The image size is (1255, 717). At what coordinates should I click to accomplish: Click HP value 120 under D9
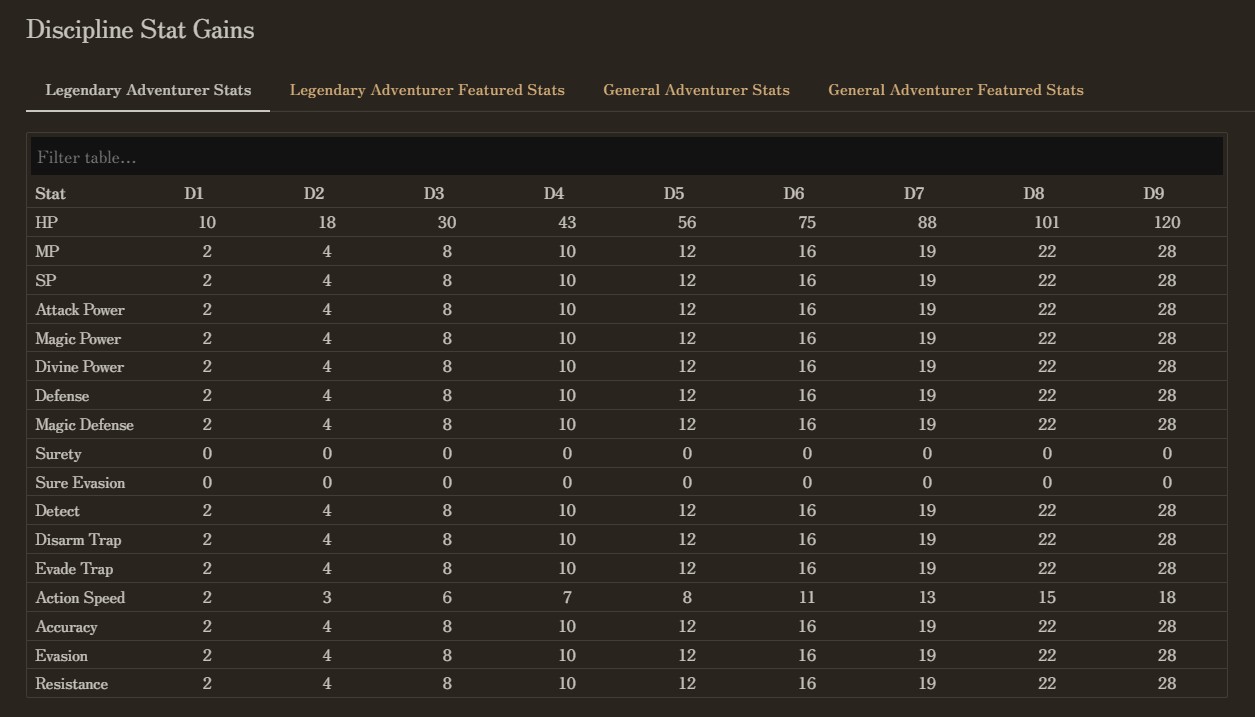pos(1167,222)
